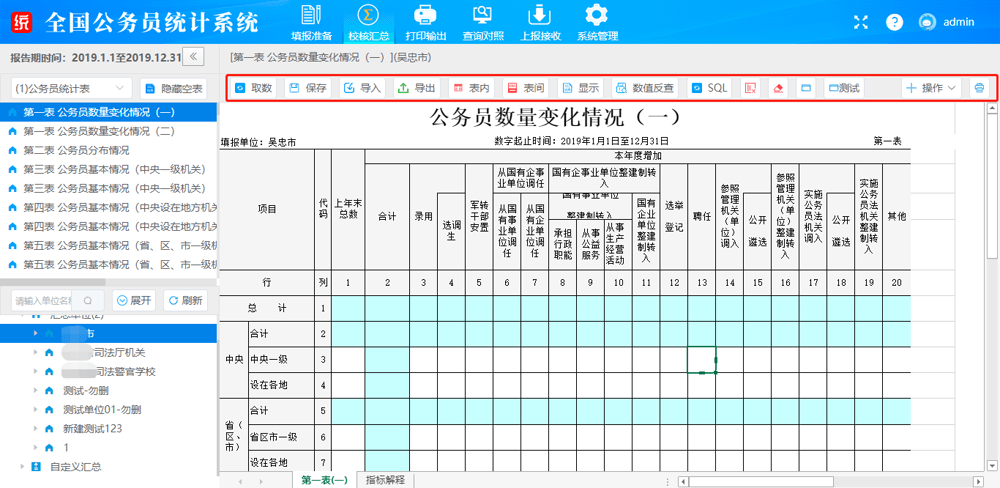Expand the 测试-勿删 tree node

(35, 390)
